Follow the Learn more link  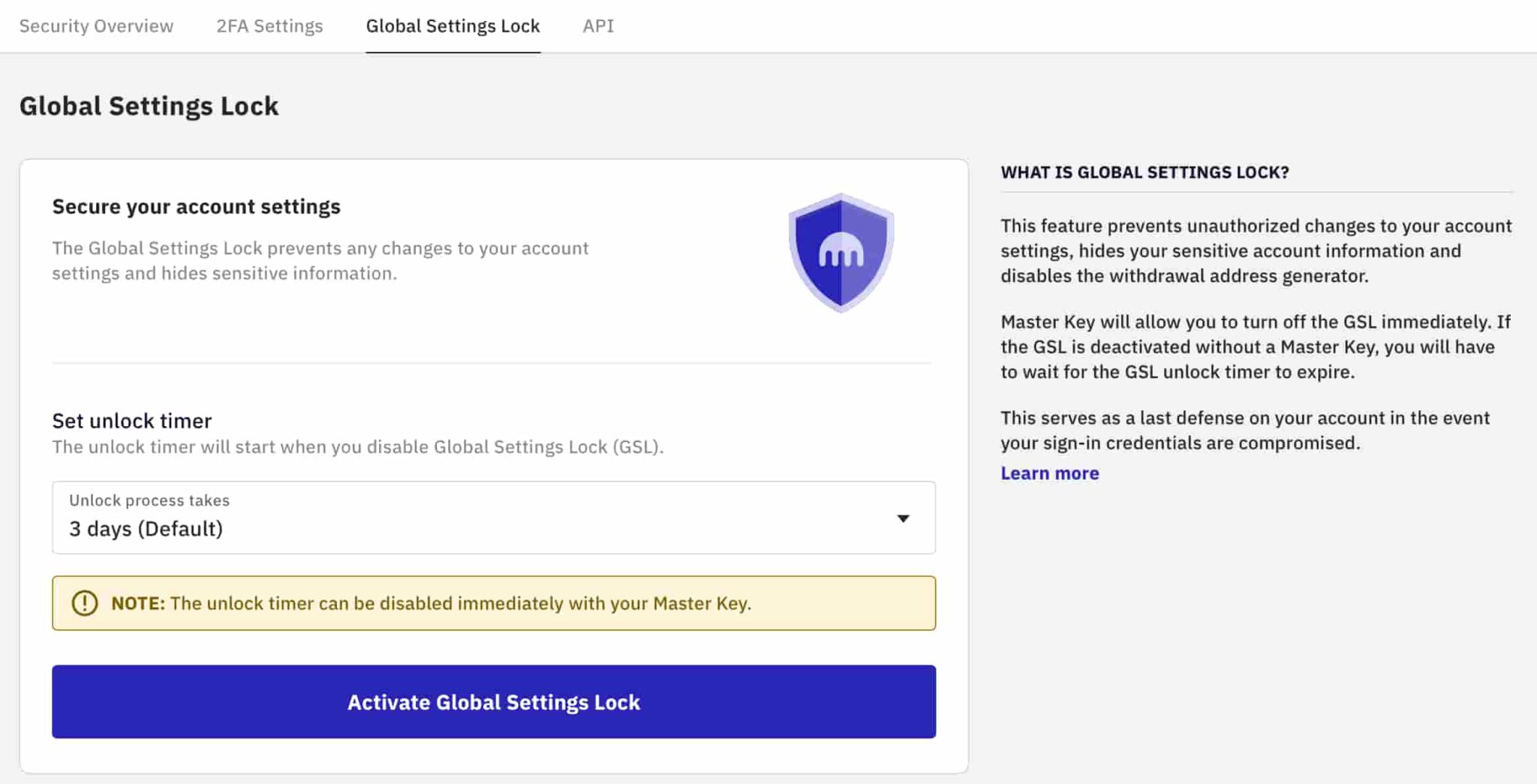1049,473
